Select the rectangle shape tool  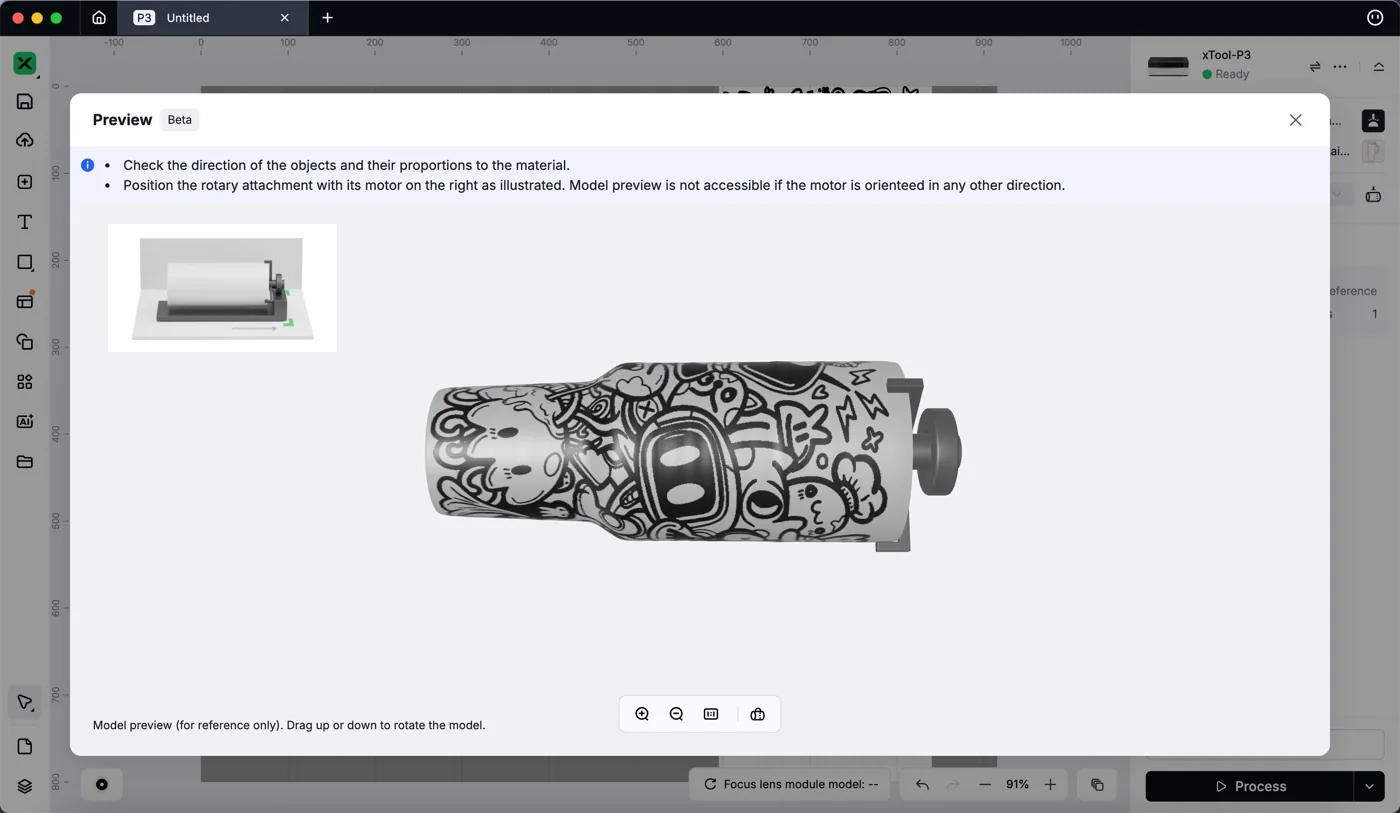coord(25,262)
